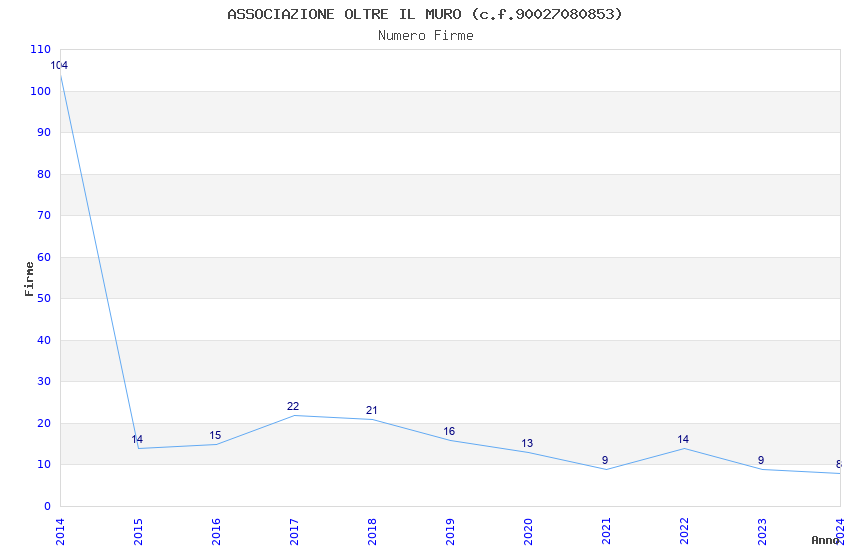Click the x-axis year 2023
Image resolution: width=850 pixels, height=550 pixels.
763,532
